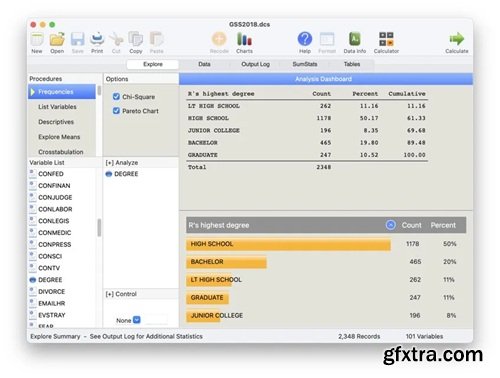Screen dimensions: 500x378
Task: Click the New document toolbar icon
Action: coord(37,39)
